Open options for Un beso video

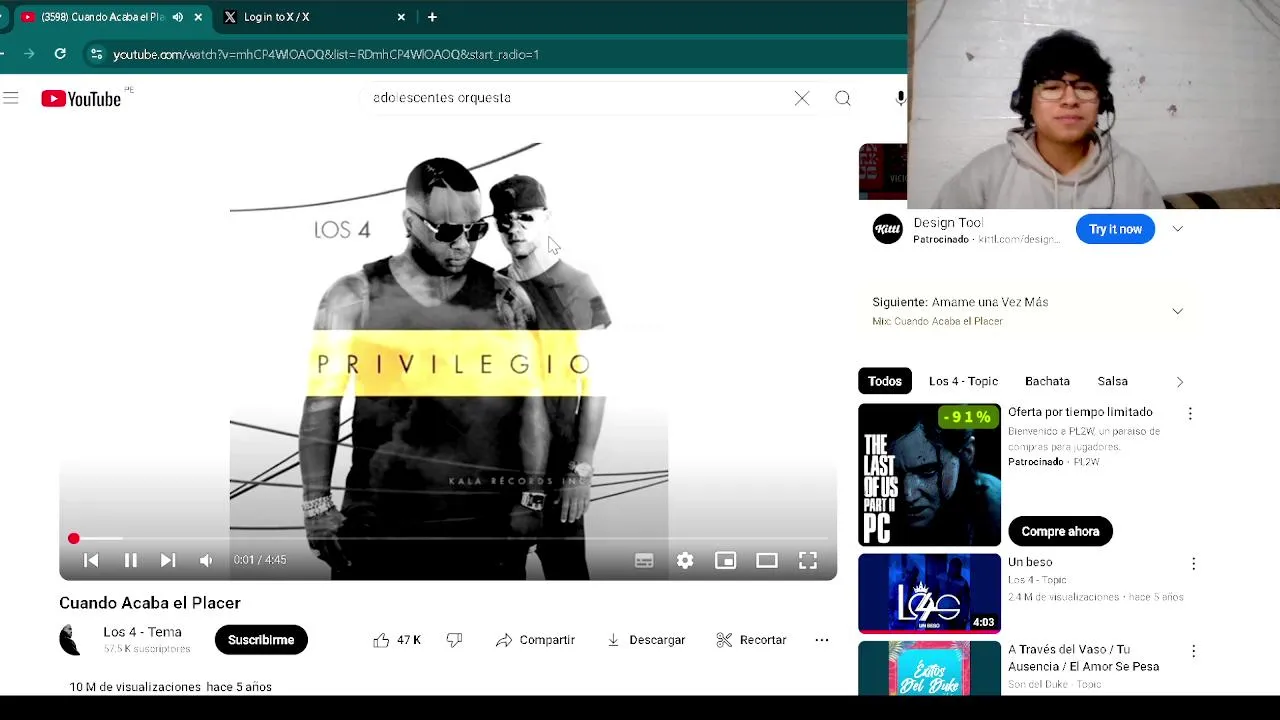[x=1193, y=564]
